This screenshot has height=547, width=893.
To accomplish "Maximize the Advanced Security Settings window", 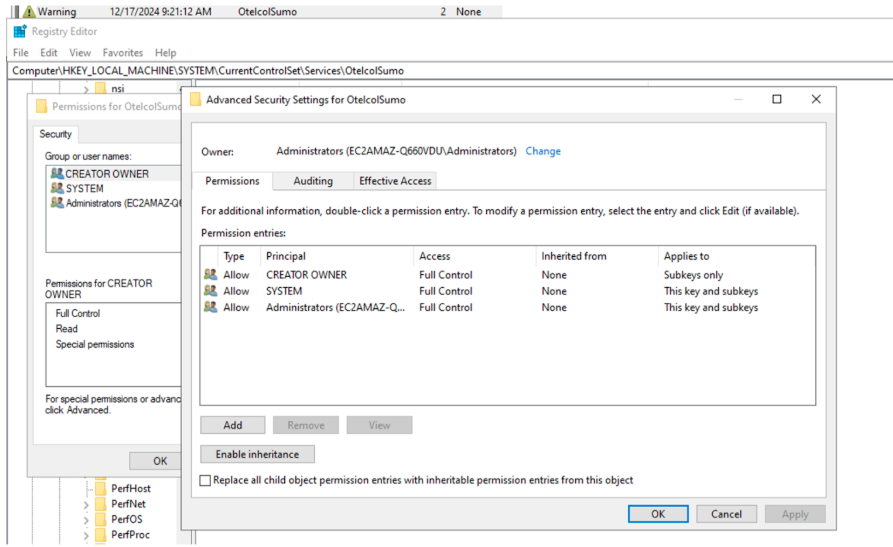I will click(777, 100).
